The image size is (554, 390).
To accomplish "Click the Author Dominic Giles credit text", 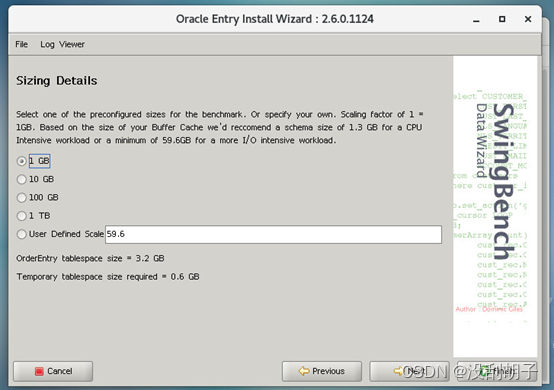I will 489,309.
